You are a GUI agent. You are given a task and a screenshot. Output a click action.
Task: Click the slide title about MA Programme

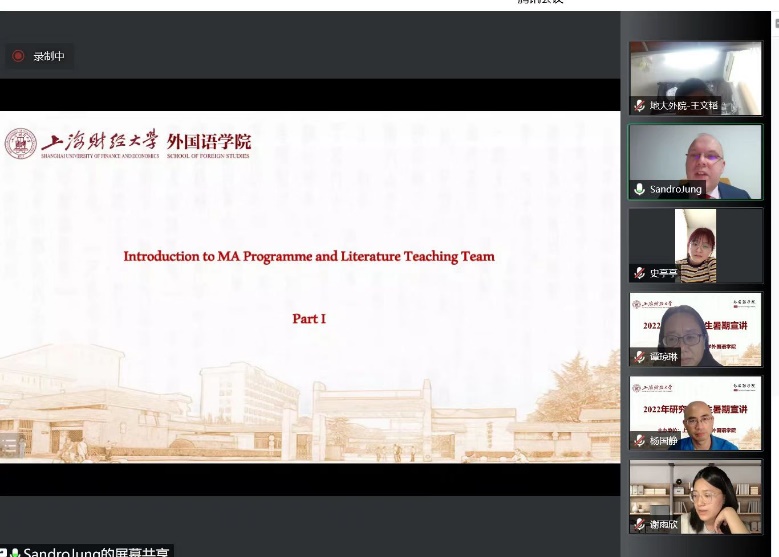click(309, 256)
